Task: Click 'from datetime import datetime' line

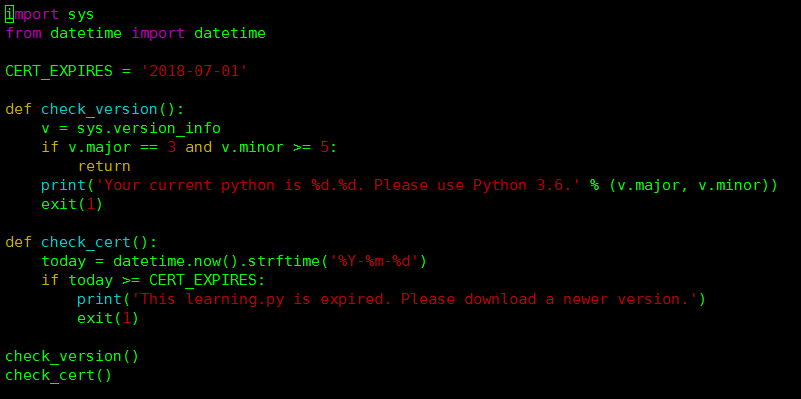Action: [x=135, y=34]
